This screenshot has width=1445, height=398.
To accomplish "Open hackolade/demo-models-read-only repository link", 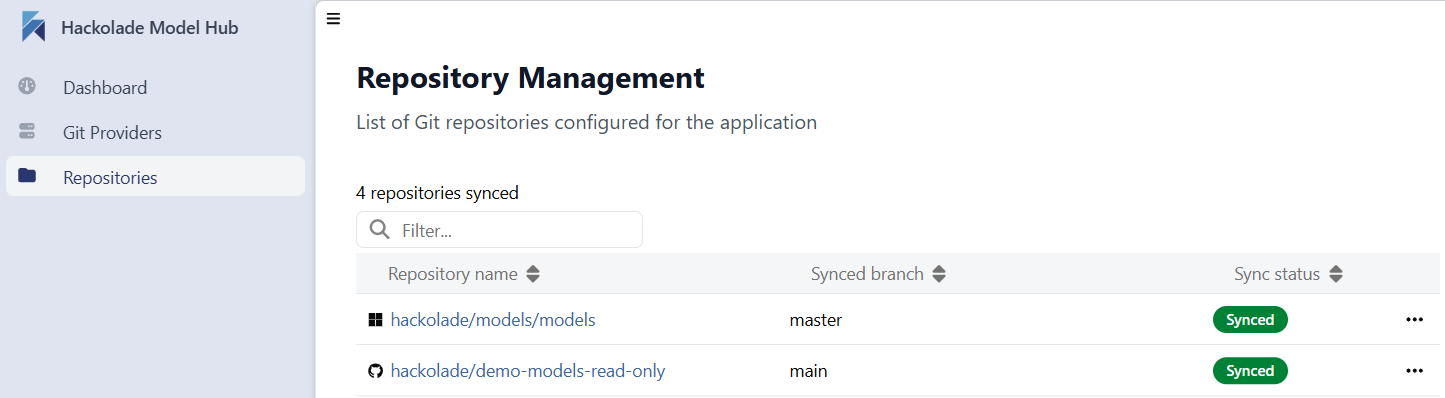I will pyautogui.click(x=528, y=371).
